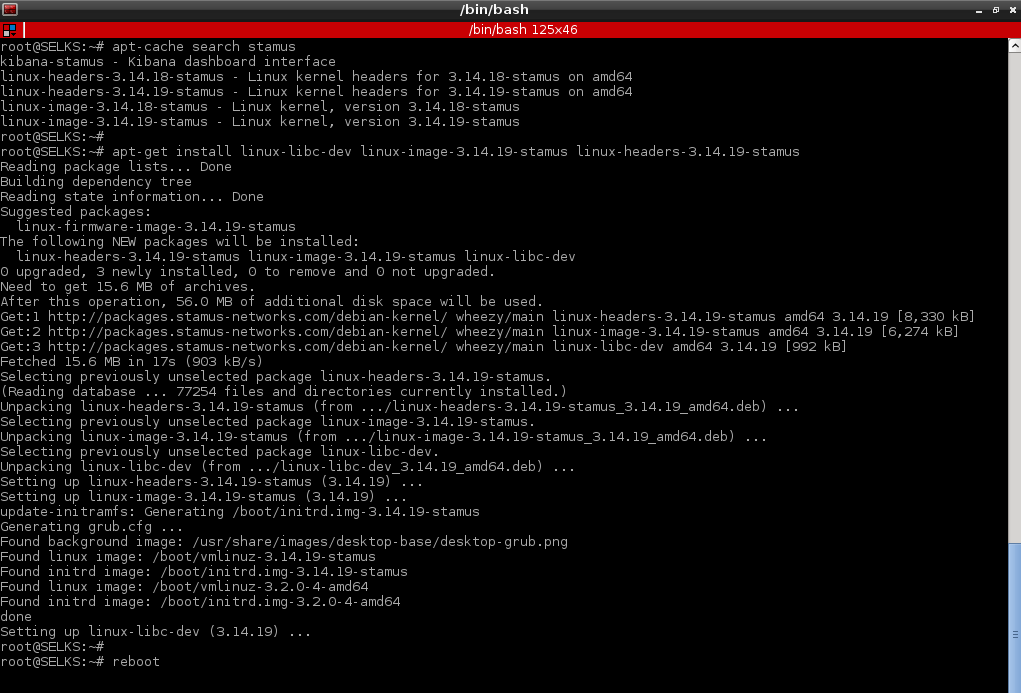Image resolution: width=1021 pixels, height=693 pixels.
Task: Click the 'Unpacking linux-headers-3.14.19-stamus' line
Action: tap(399, 406)
